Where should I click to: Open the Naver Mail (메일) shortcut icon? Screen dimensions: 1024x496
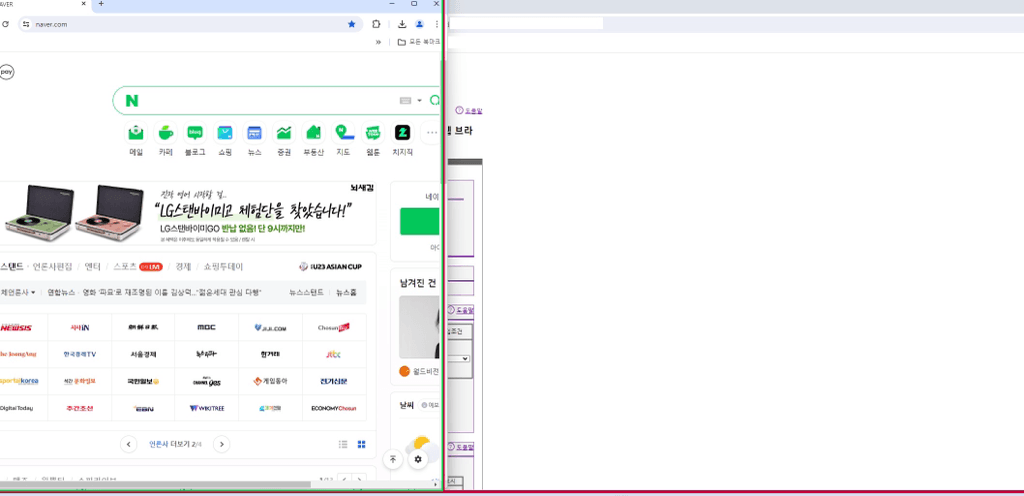pyautogui.click(x=136, y=133)
